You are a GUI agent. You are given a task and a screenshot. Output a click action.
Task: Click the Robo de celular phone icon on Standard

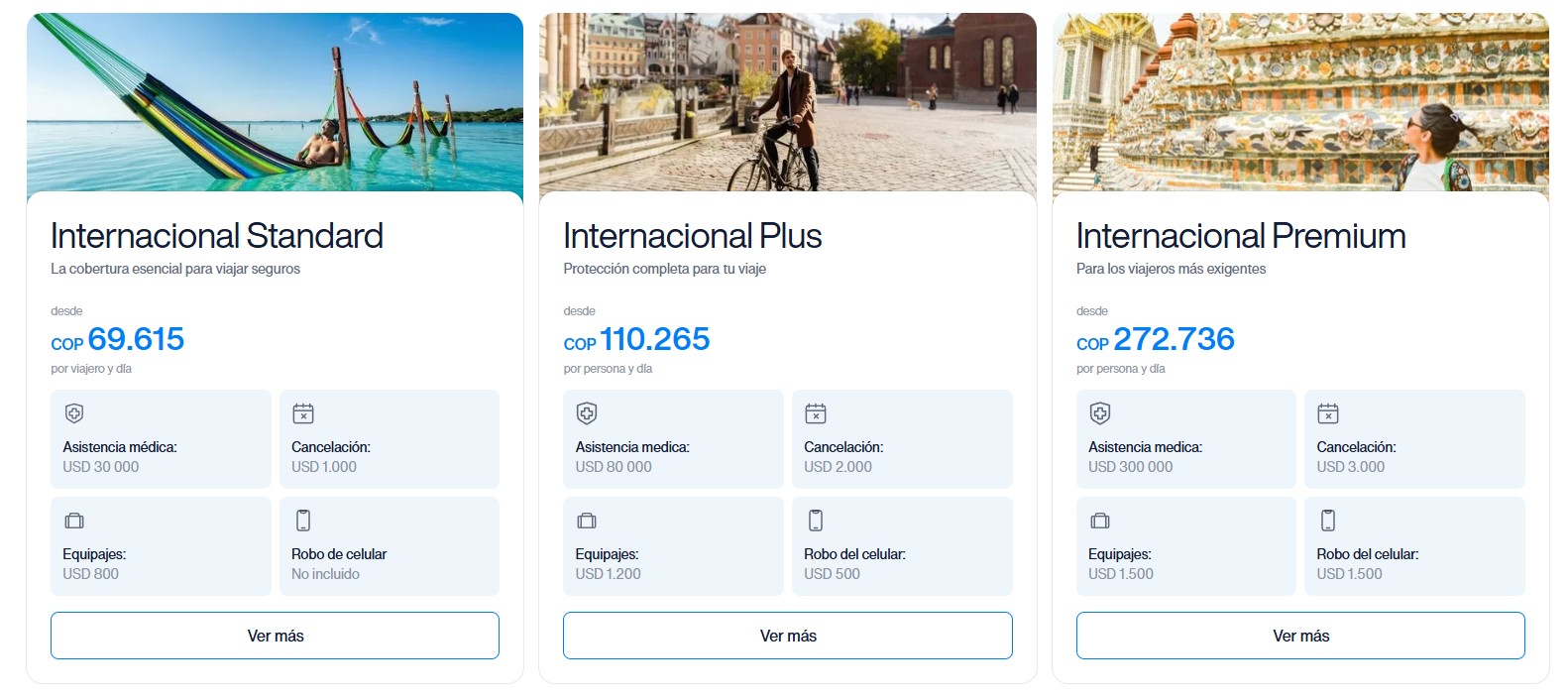305,521
